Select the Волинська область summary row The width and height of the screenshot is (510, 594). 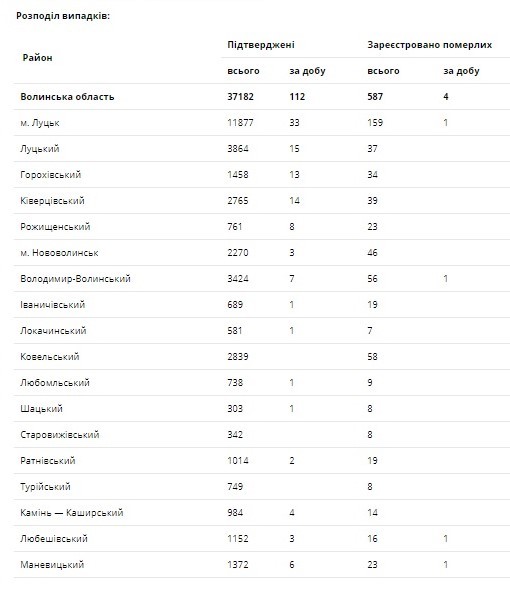tap(261, 97)
